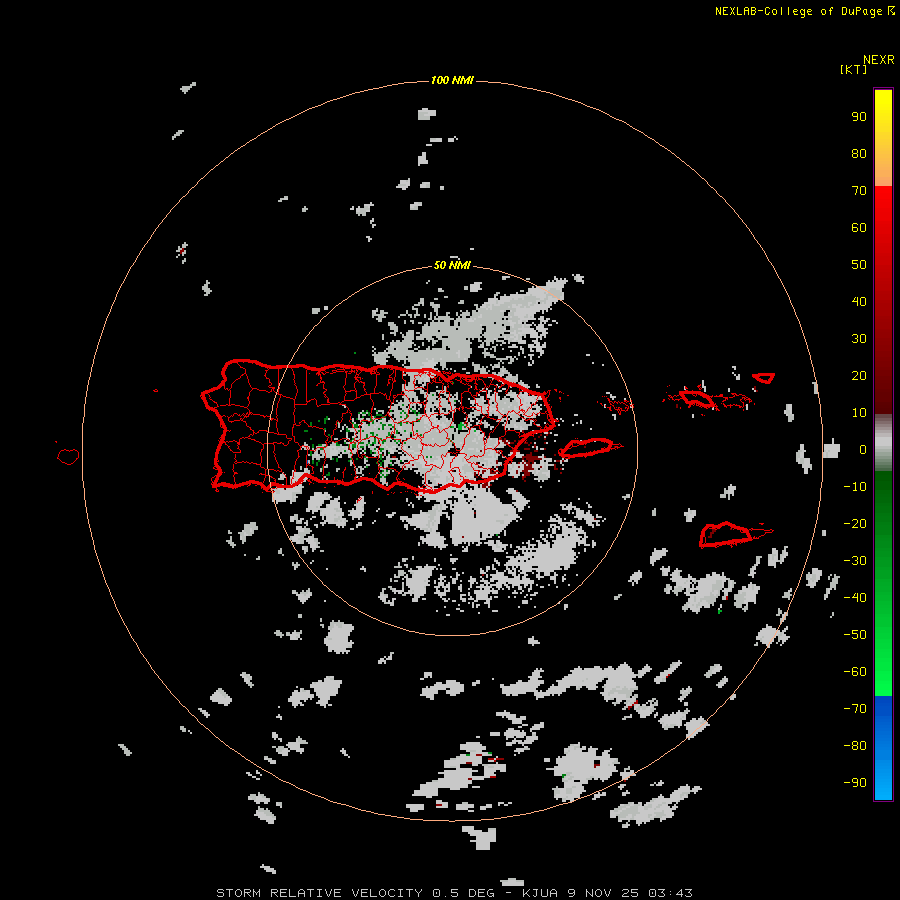Select the positive 30 knot scale label
This screenshot has height=900, width=900.
[859, 339]
